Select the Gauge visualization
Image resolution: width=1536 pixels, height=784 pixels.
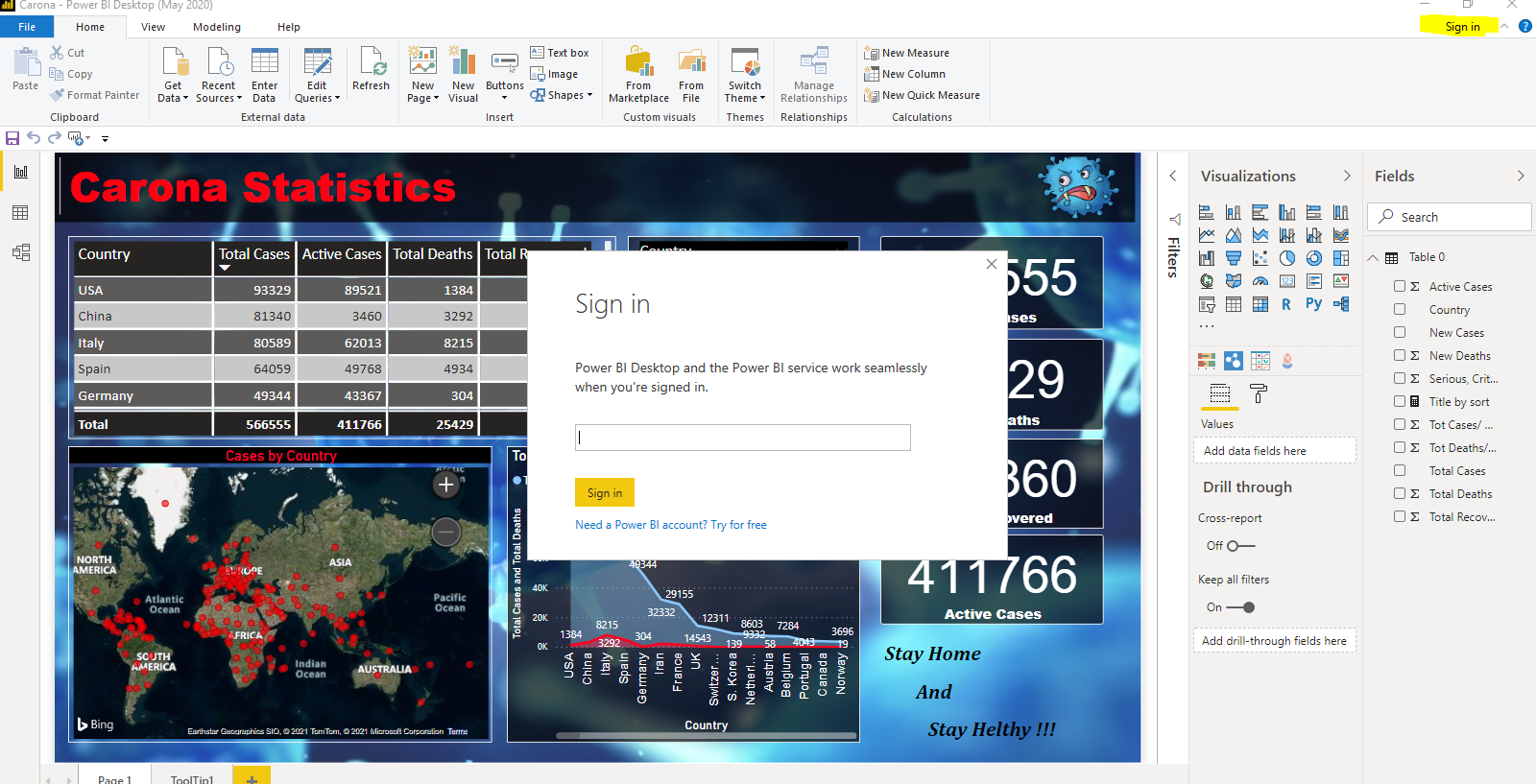coord(1260,281)
